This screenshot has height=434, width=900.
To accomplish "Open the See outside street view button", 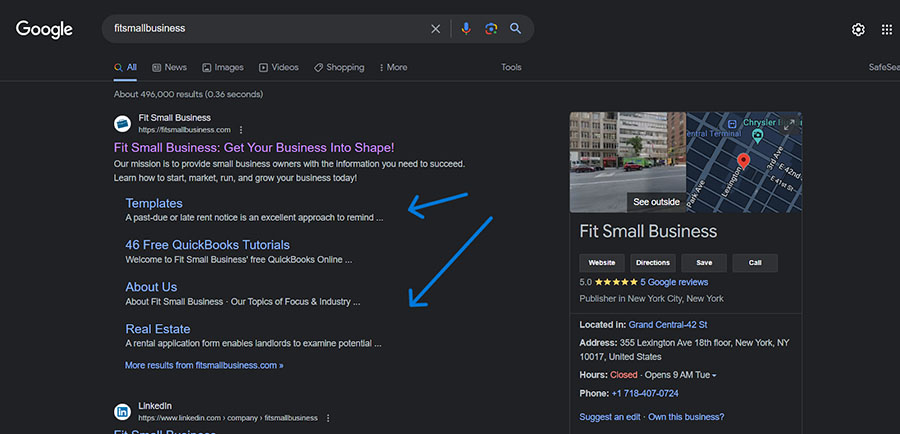I will 656,202.
